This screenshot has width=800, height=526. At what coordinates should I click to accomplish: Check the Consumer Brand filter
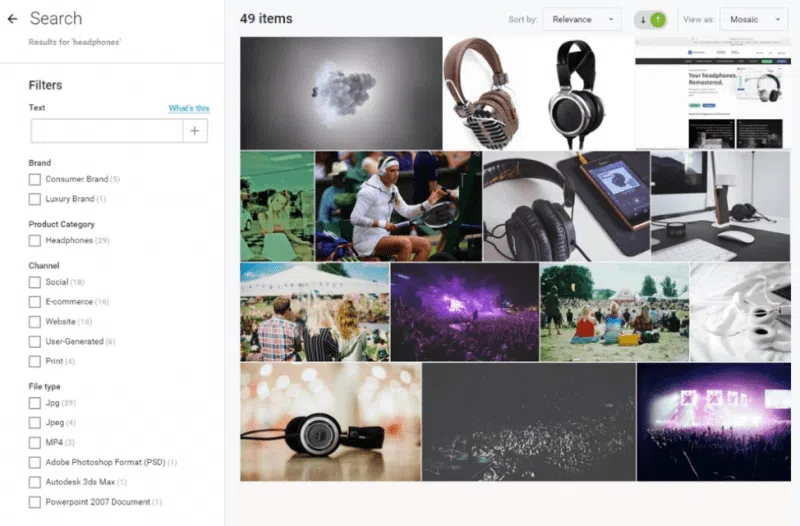35,180
